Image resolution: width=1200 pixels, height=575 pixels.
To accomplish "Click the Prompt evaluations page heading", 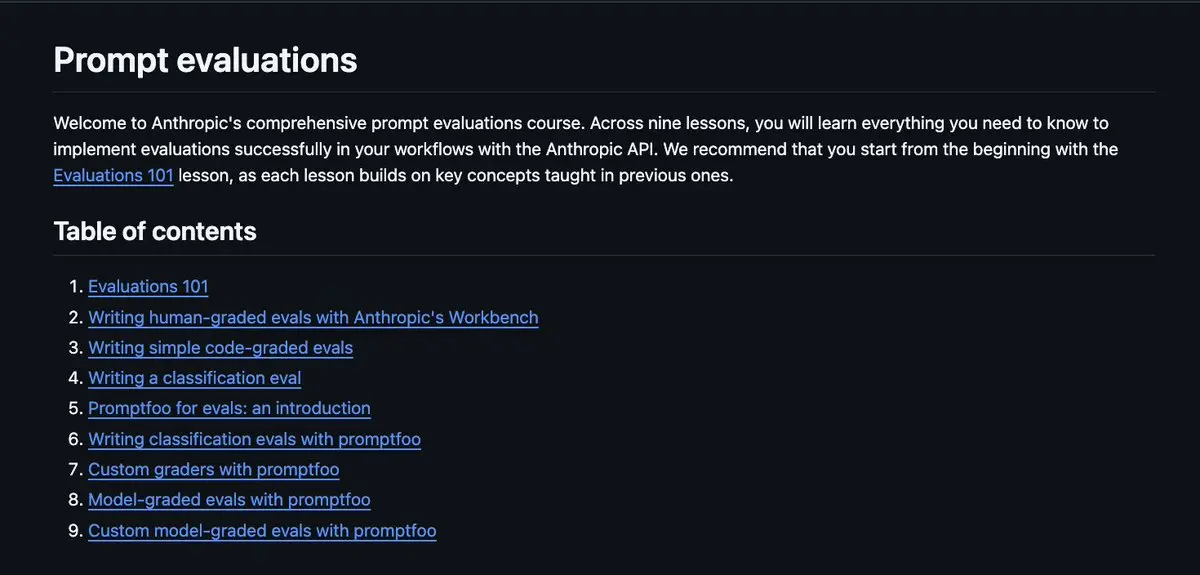I will tap(205, 60).
